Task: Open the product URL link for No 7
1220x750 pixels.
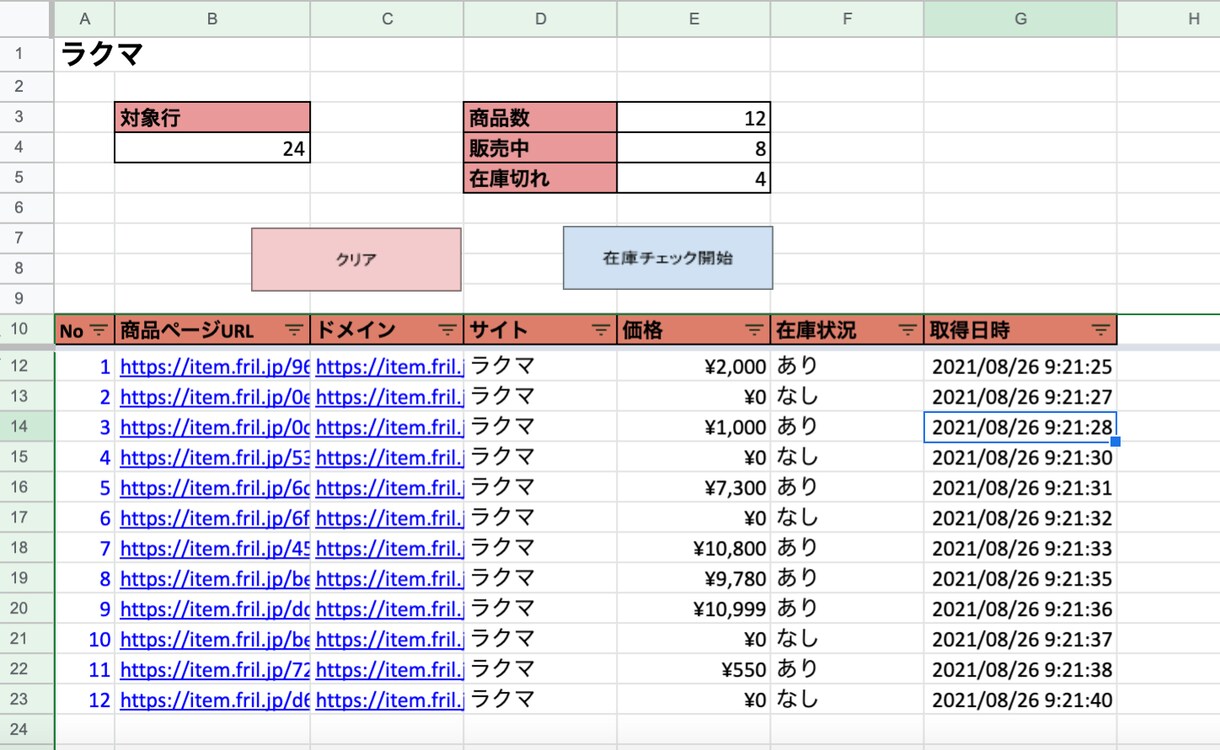Action: point(215,549)
